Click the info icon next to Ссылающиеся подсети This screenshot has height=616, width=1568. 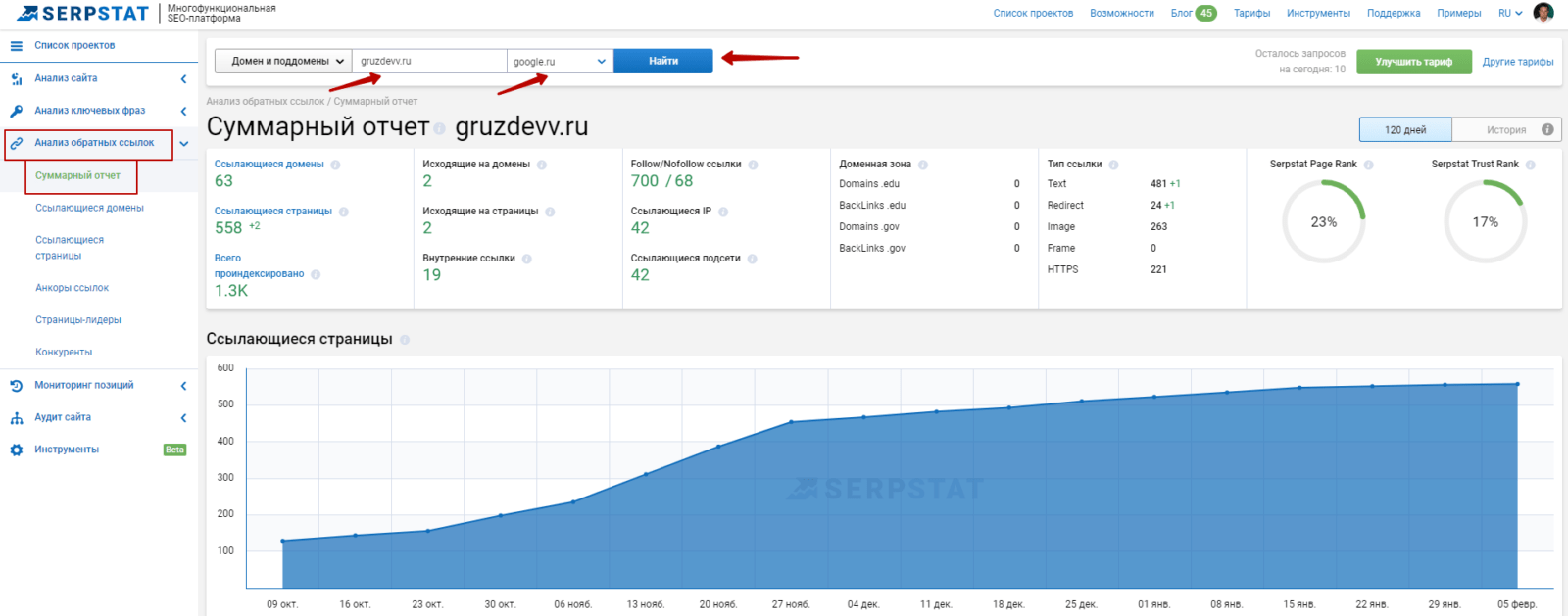point(753,259)
